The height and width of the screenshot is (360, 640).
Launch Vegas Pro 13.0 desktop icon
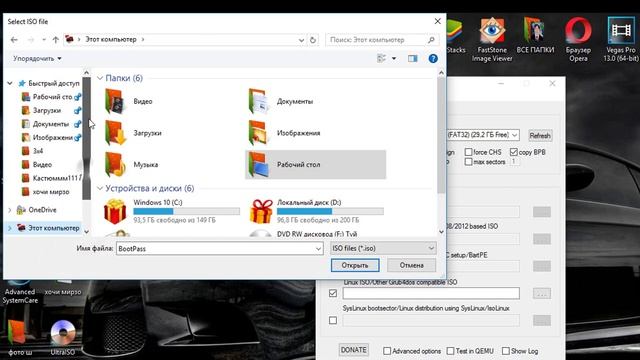tap(620, 40)
